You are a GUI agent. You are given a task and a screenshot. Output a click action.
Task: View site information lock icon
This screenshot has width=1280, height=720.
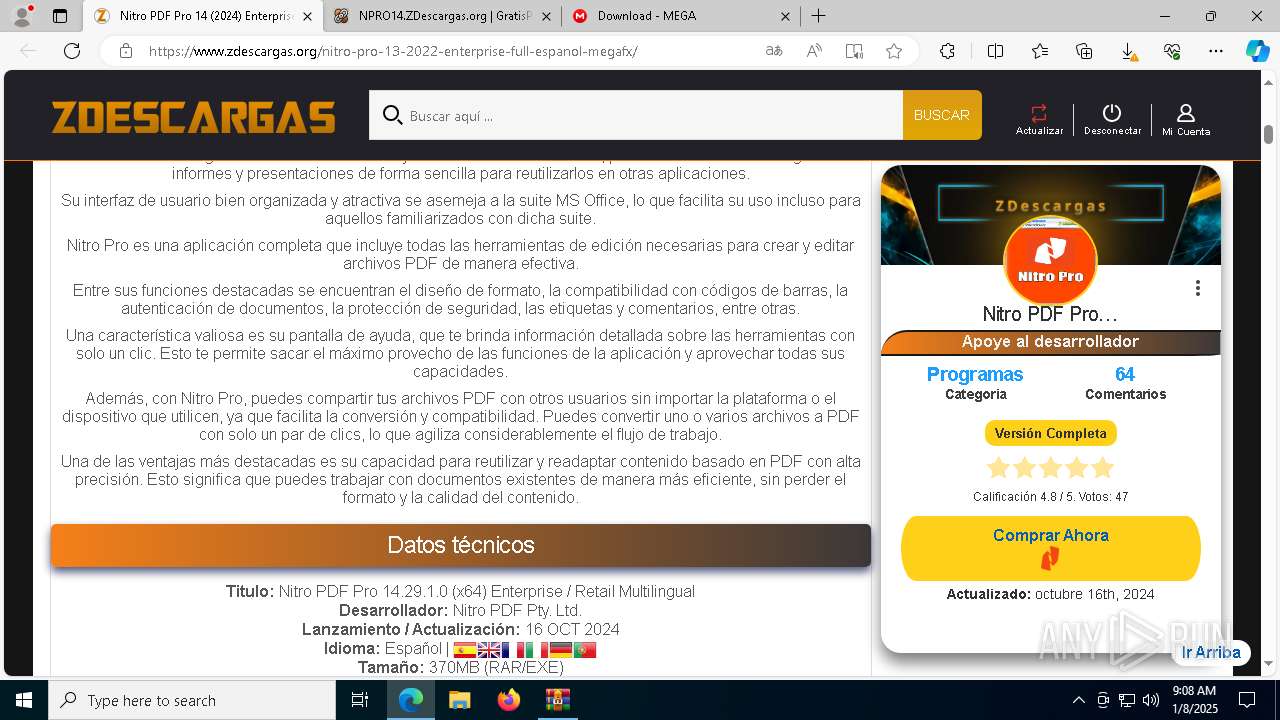pyautogui.click(x=125, y=51)
